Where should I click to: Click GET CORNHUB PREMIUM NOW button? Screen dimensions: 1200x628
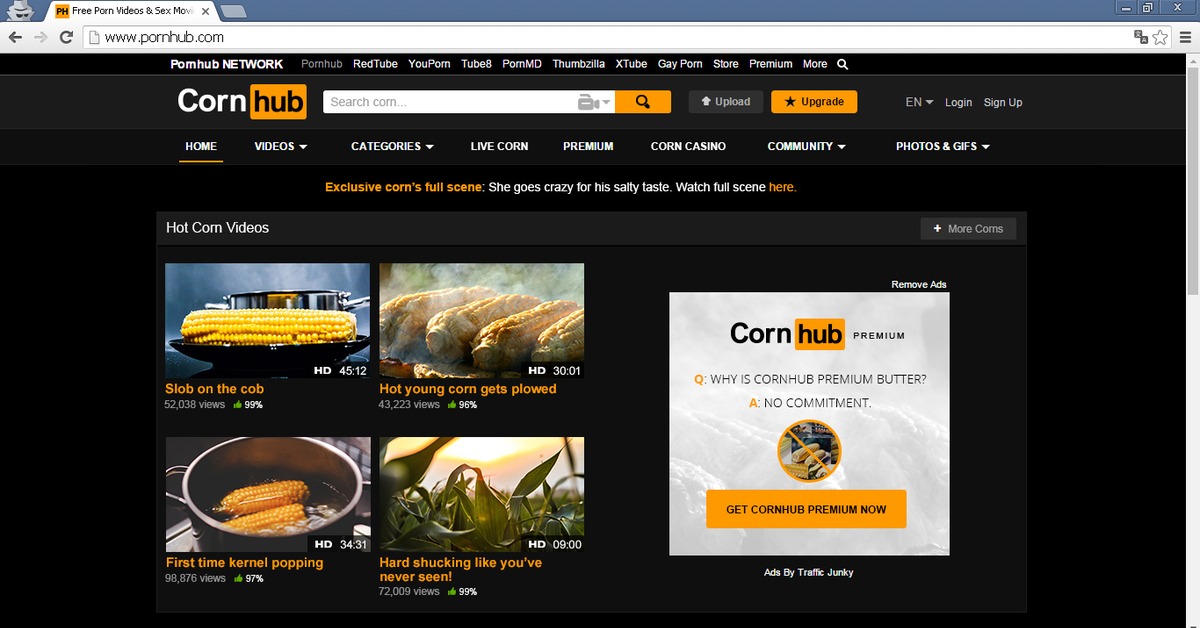tap(806, 509)
